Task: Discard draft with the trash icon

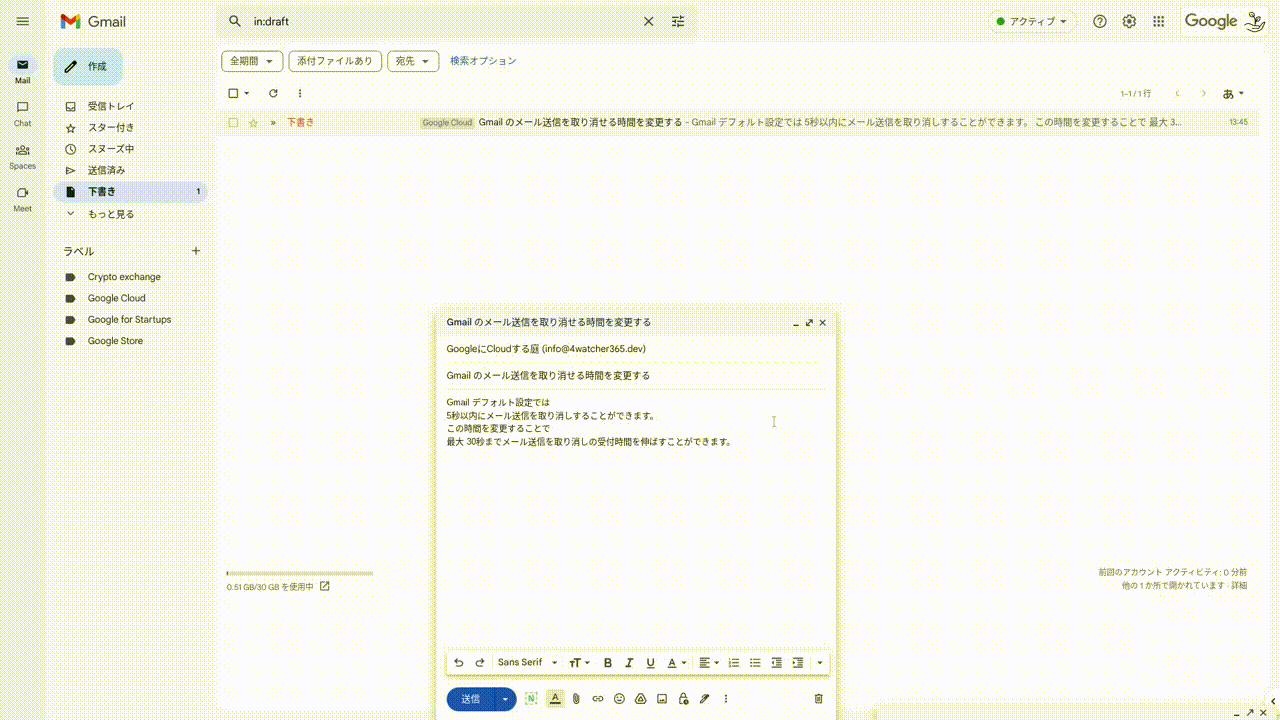Action: click(818, 699)
